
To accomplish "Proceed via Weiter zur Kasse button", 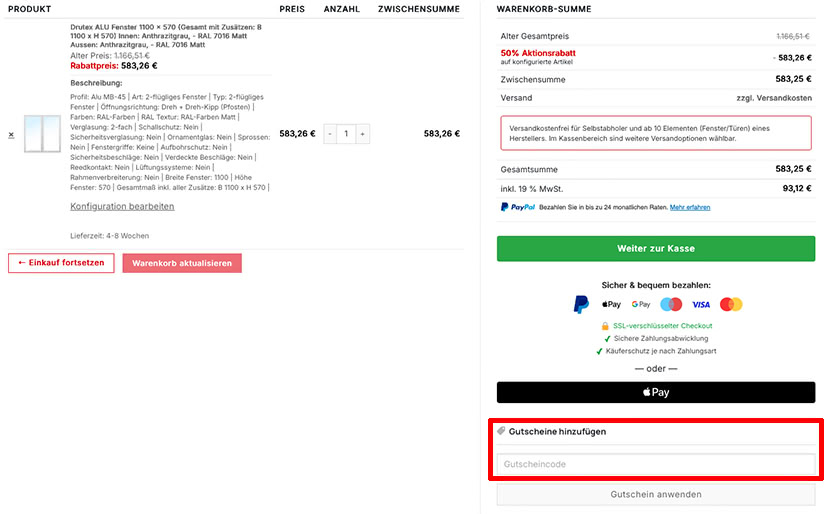I will 656,249.
